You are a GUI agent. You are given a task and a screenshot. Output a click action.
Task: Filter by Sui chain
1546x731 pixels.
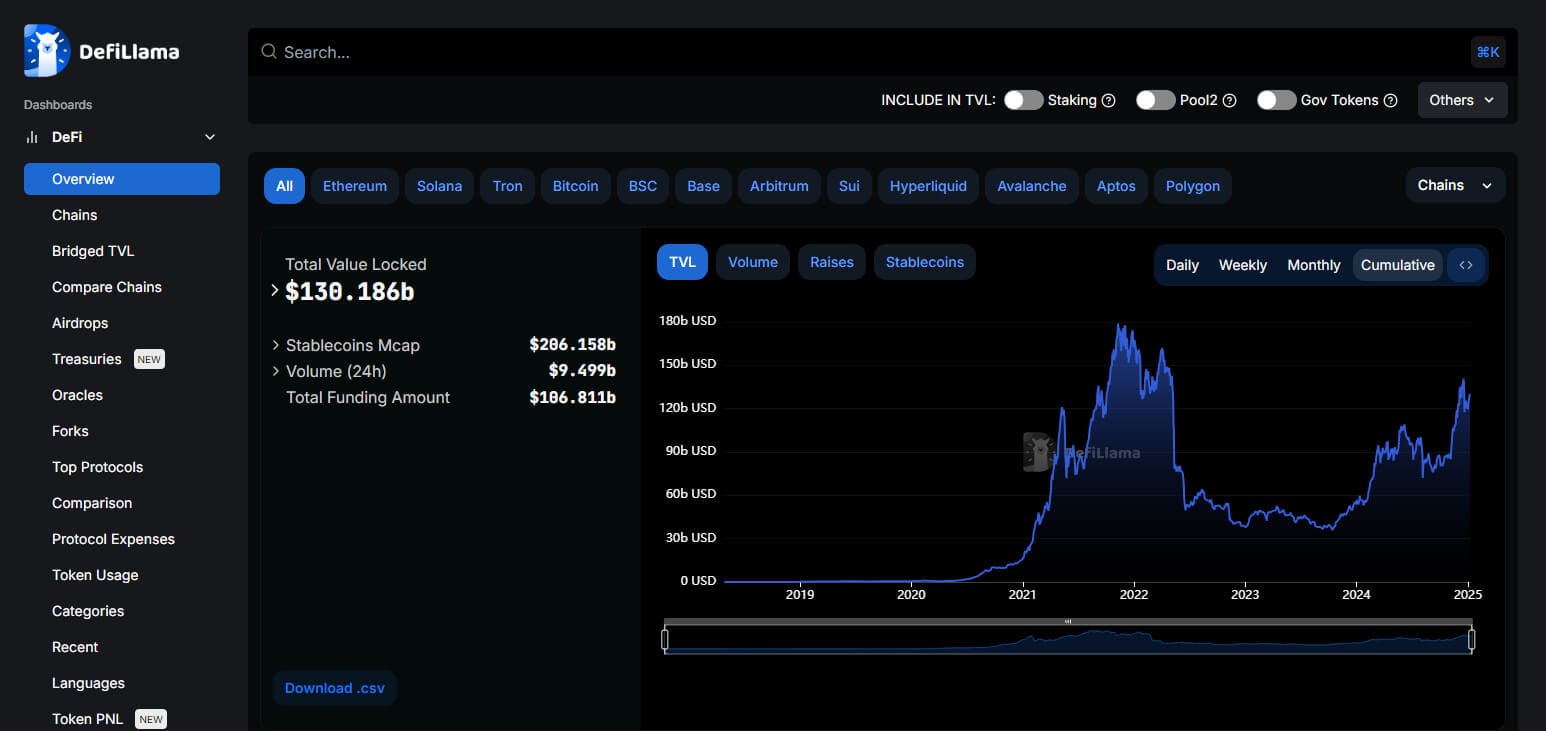[x=849, y=186]
